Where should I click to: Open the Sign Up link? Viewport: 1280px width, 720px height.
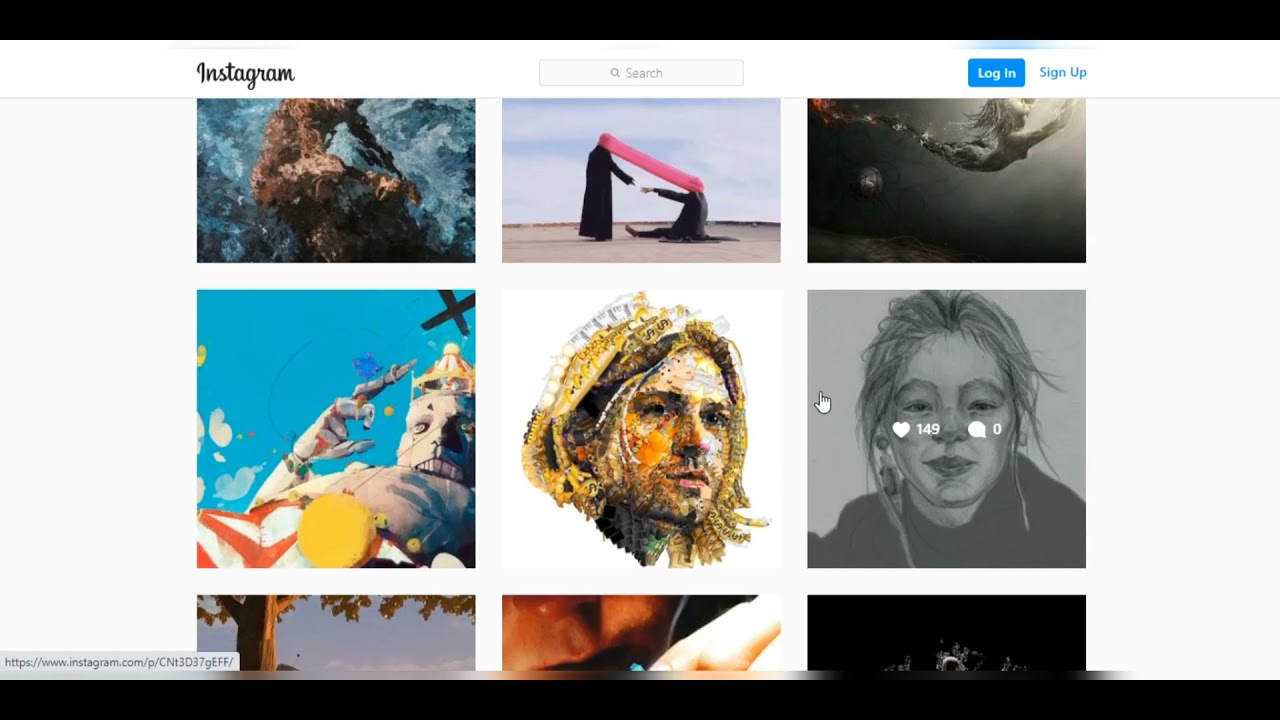click(1063, 72)
